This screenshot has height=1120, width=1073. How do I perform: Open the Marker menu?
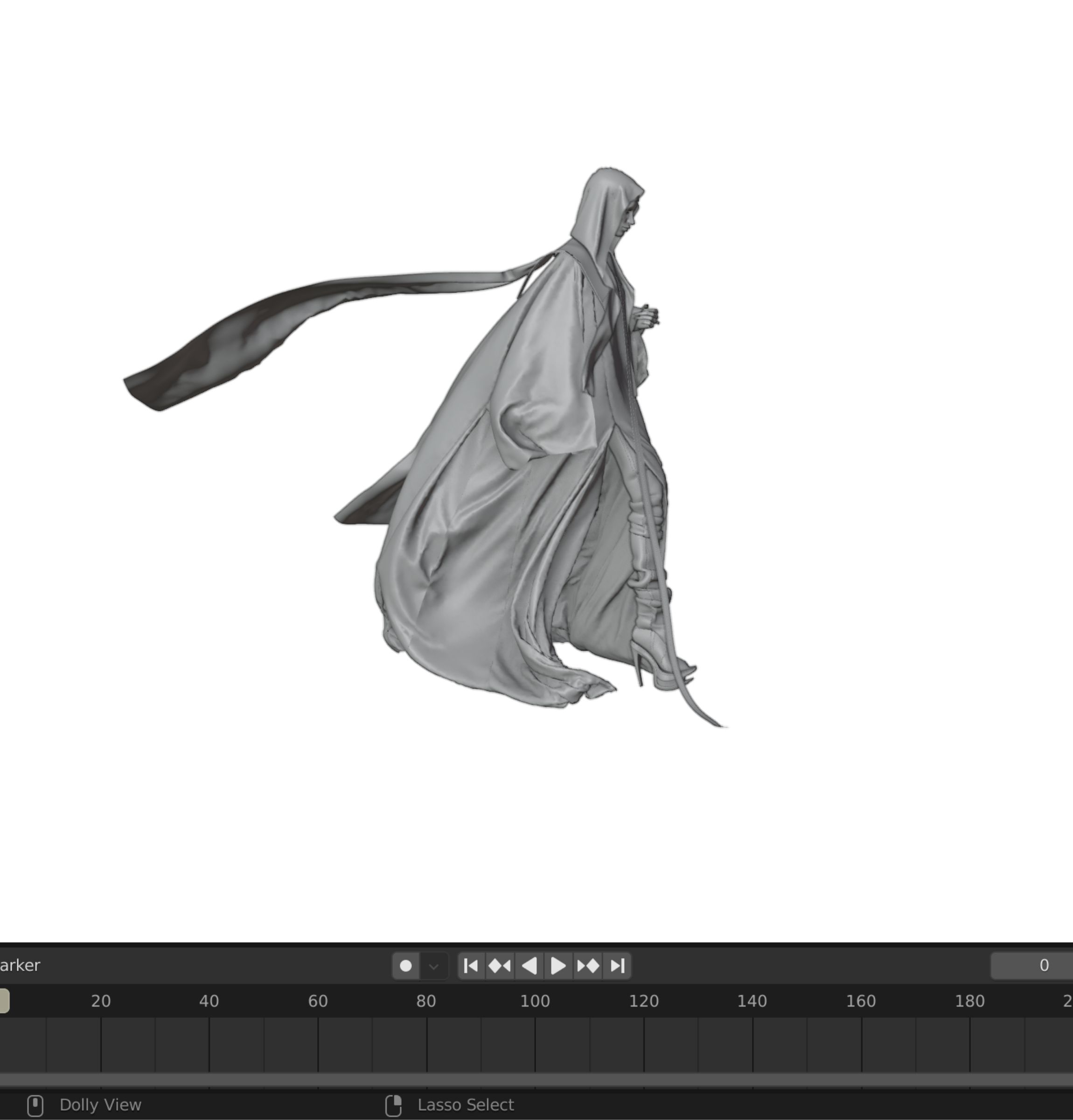coord(20,965)
